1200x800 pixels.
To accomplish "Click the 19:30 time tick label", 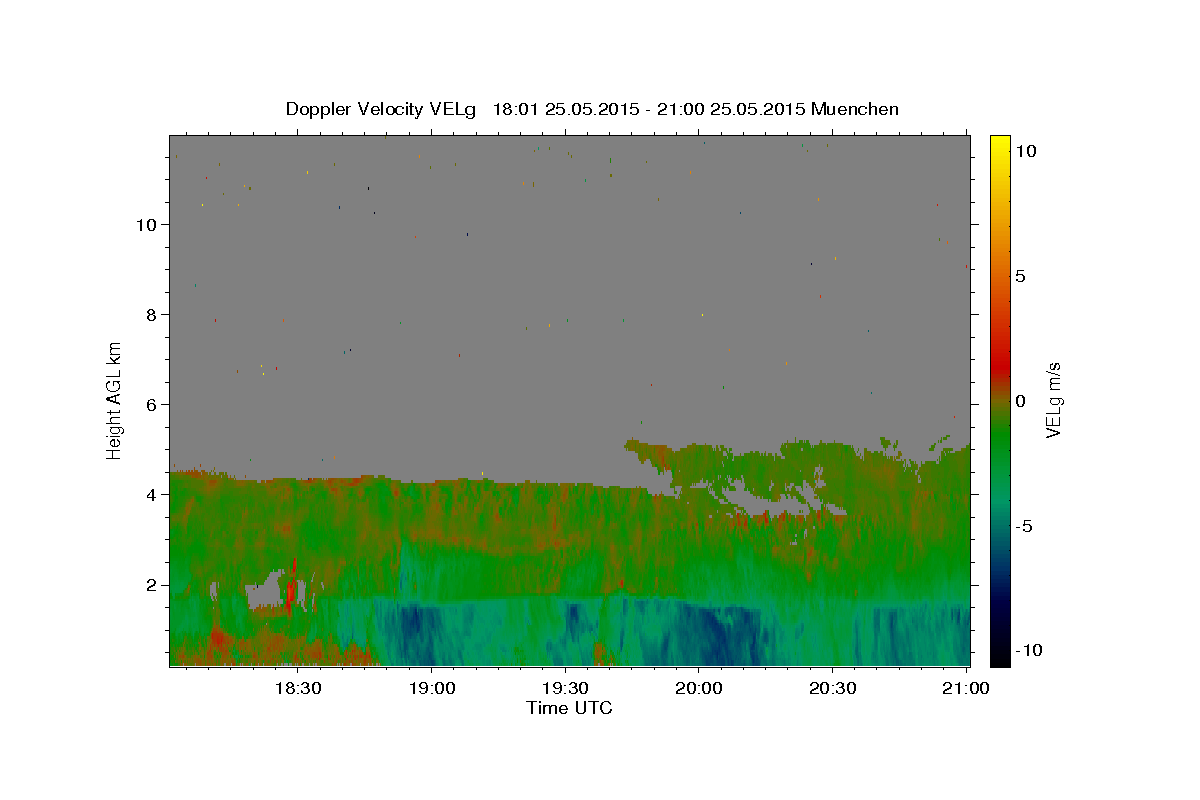I will coord(565,689).
